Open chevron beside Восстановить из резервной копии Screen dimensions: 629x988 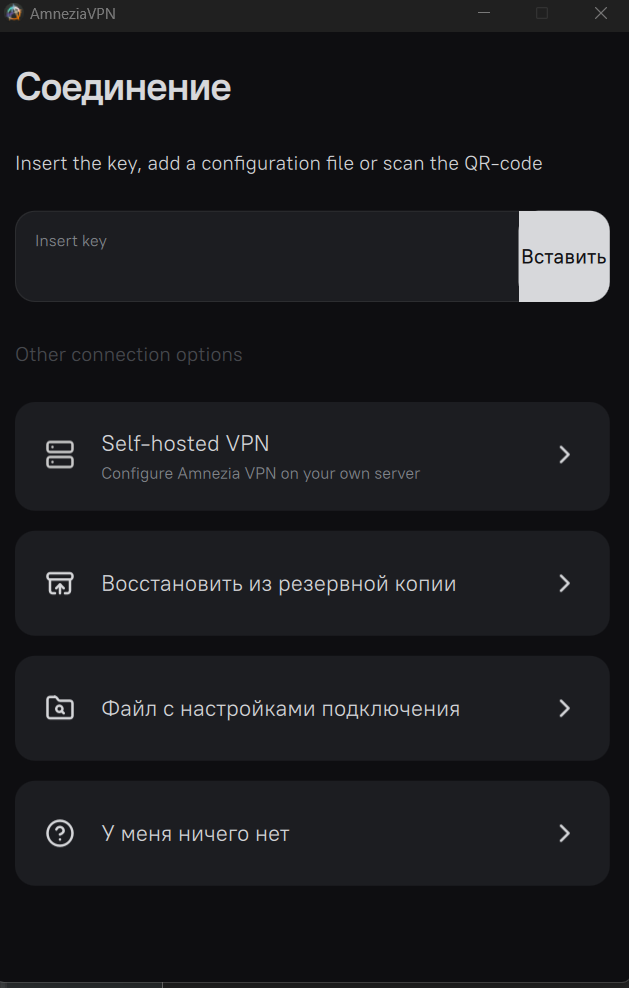(565, 583)
